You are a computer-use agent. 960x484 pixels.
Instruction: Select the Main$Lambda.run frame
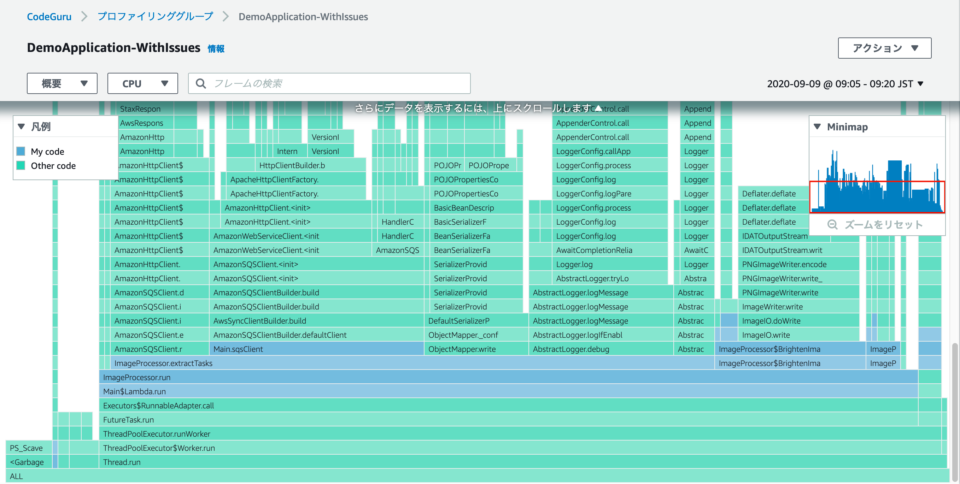pyautogui.click(x=508, y=392)
